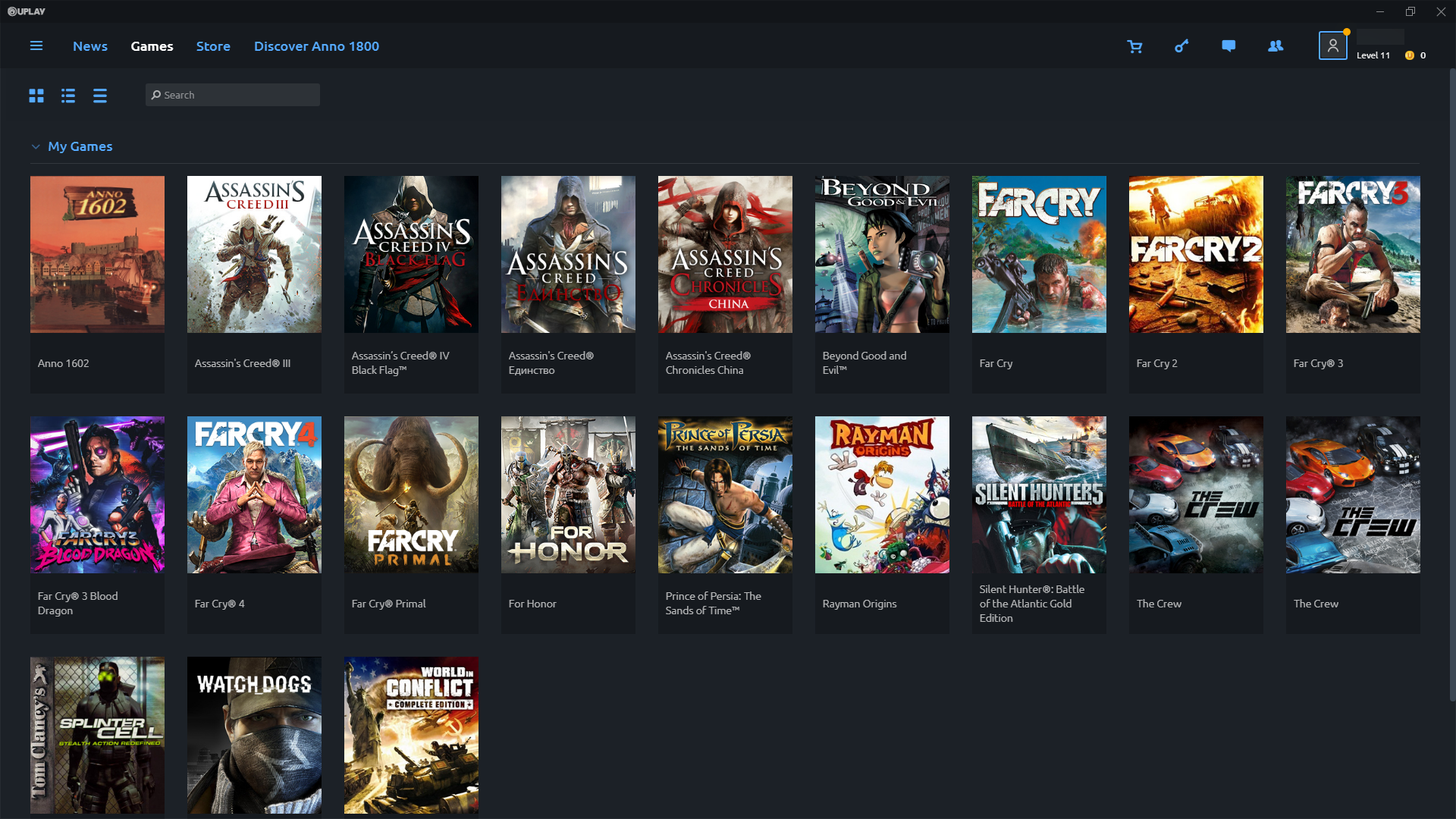Click the games list vertical scrollbar
Image resolution: width=1456 pixels, height=819 pixels.
pyautogui.click(x=1452, y=385)
